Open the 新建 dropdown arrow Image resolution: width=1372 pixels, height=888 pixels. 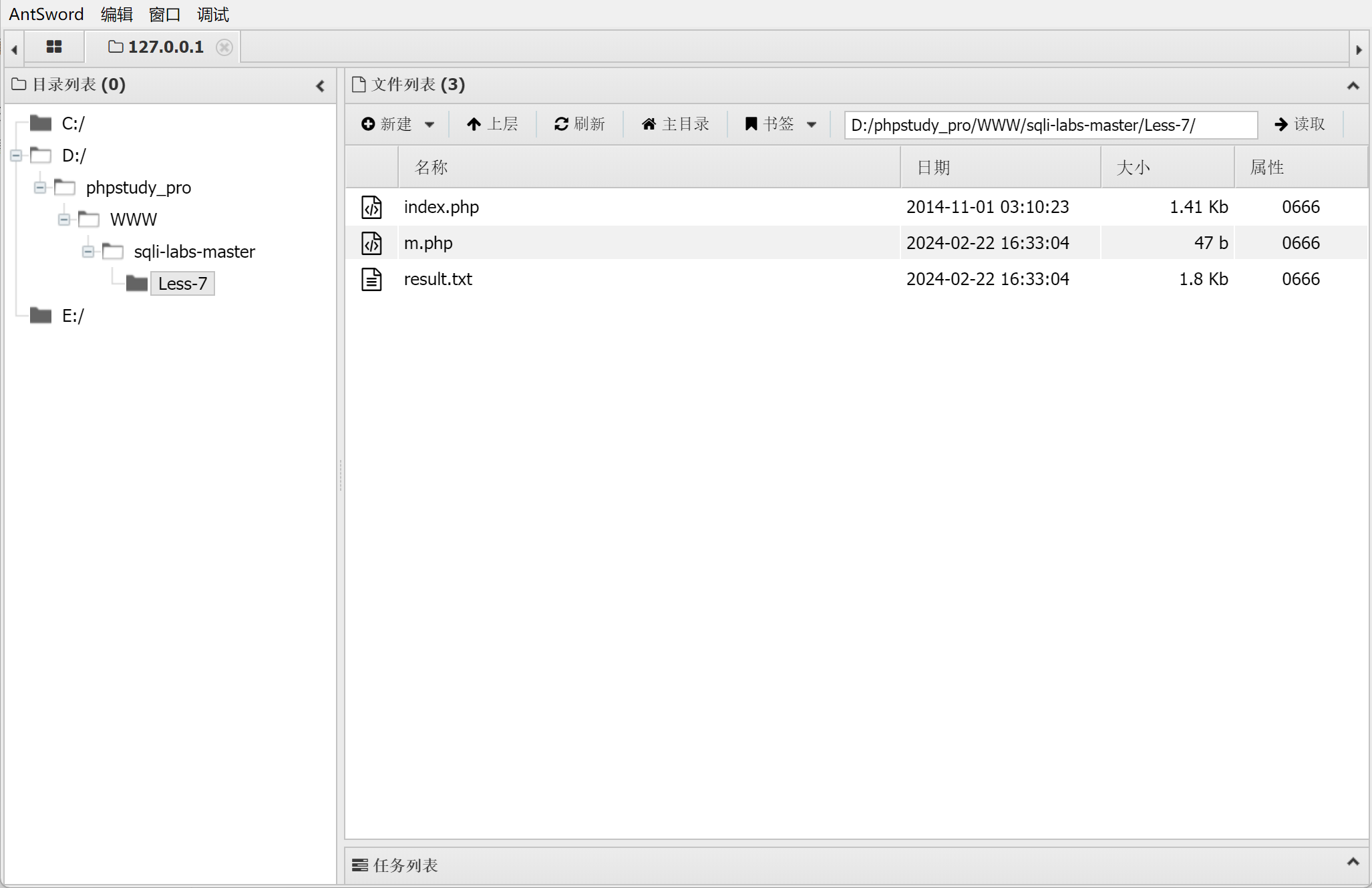[x=430, y=125]
